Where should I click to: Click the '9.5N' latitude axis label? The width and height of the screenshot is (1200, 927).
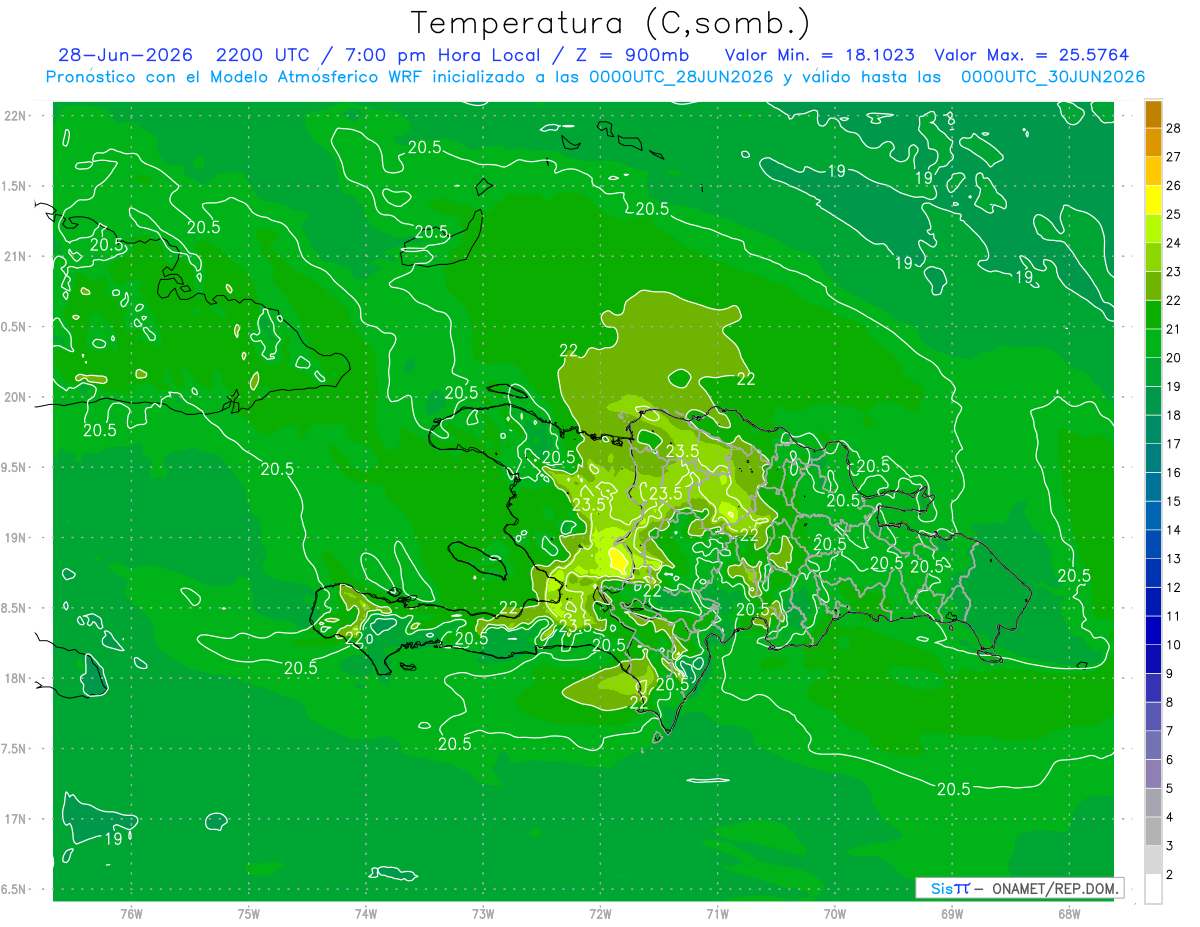click(15, 467)
